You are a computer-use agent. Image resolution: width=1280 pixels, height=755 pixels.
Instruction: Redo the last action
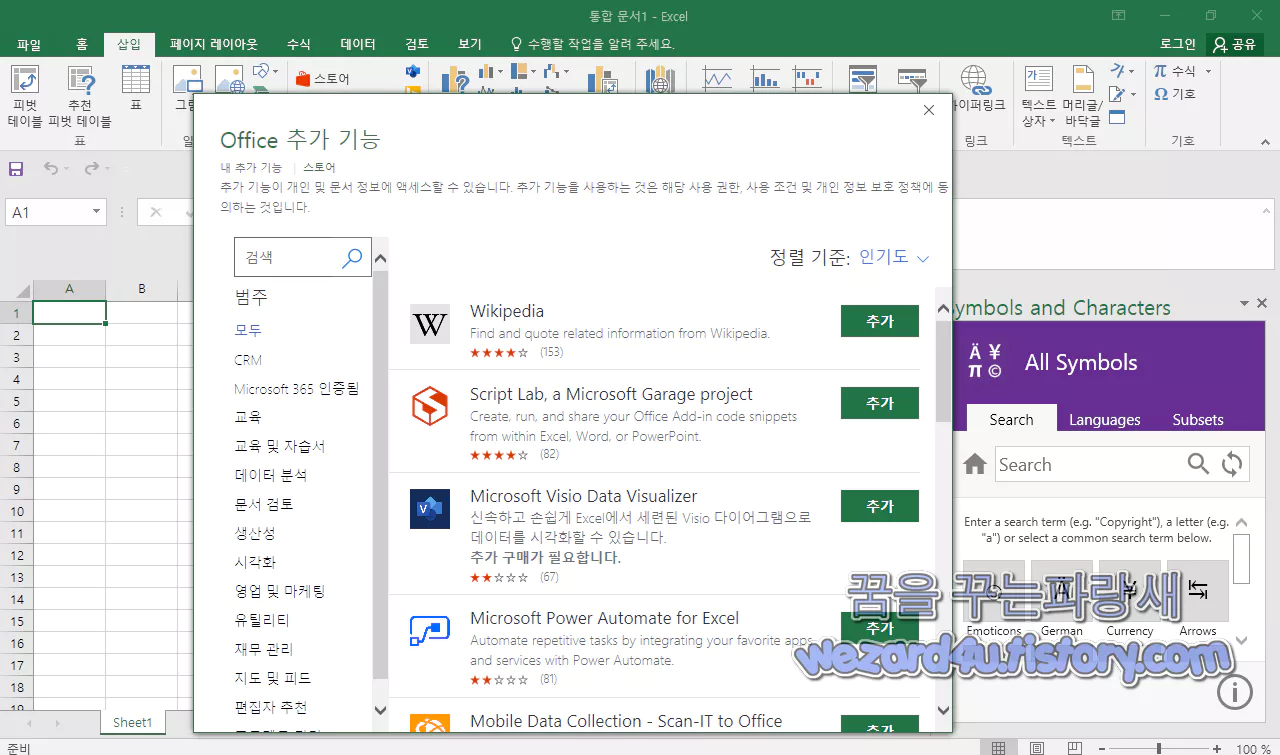(x=92, y=169)
